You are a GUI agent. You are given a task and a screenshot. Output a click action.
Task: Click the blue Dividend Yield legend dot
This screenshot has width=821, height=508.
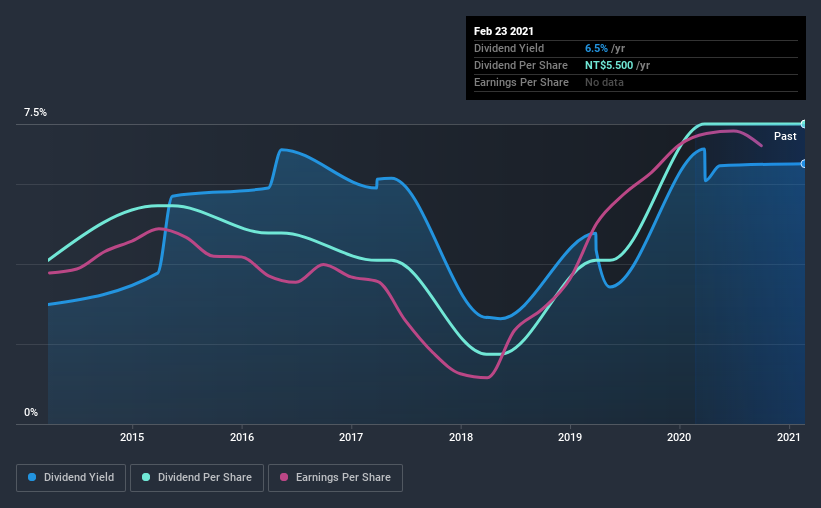click(32, 477)
